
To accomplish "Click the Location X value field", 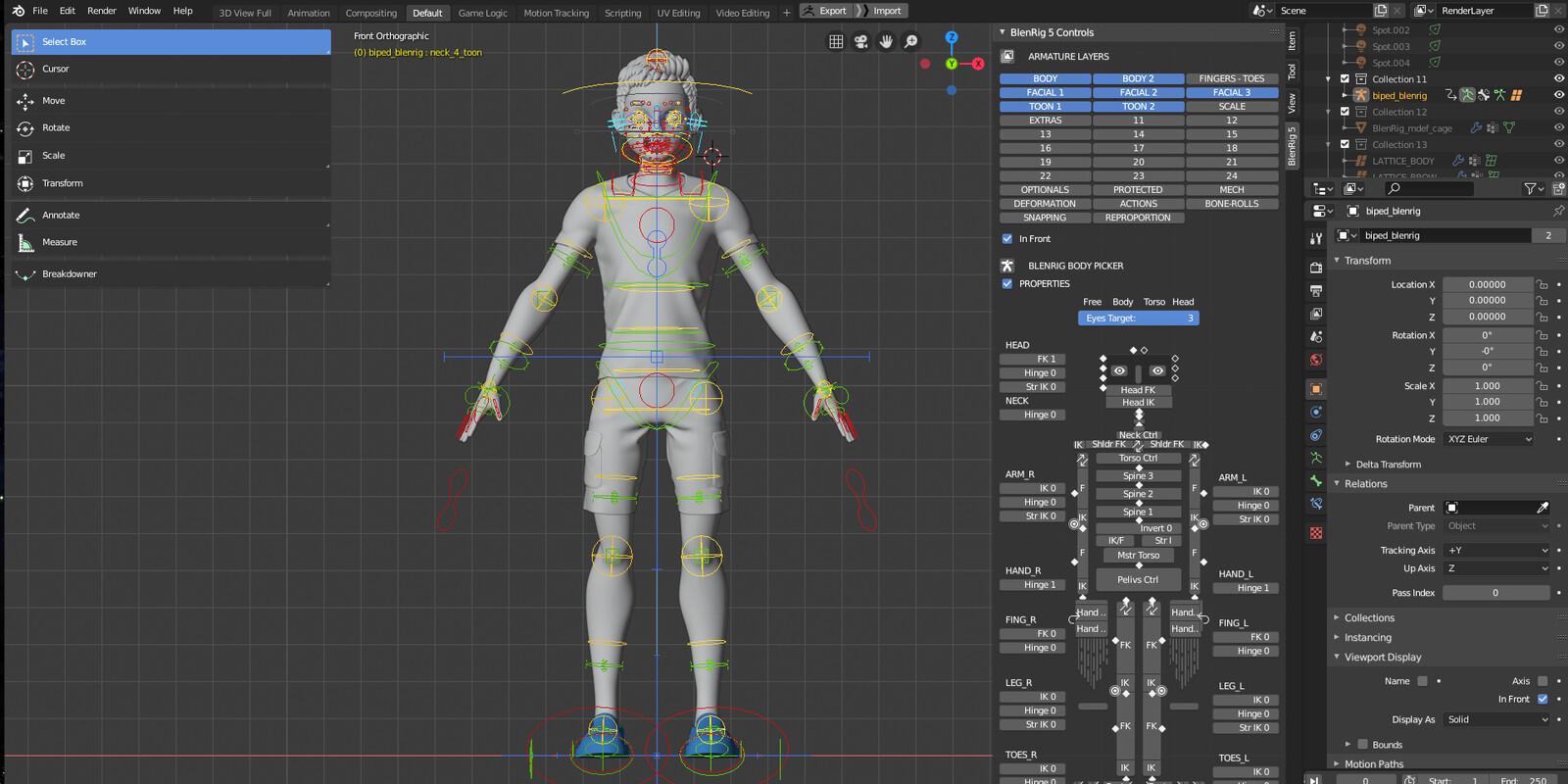I will (1487, 285).
